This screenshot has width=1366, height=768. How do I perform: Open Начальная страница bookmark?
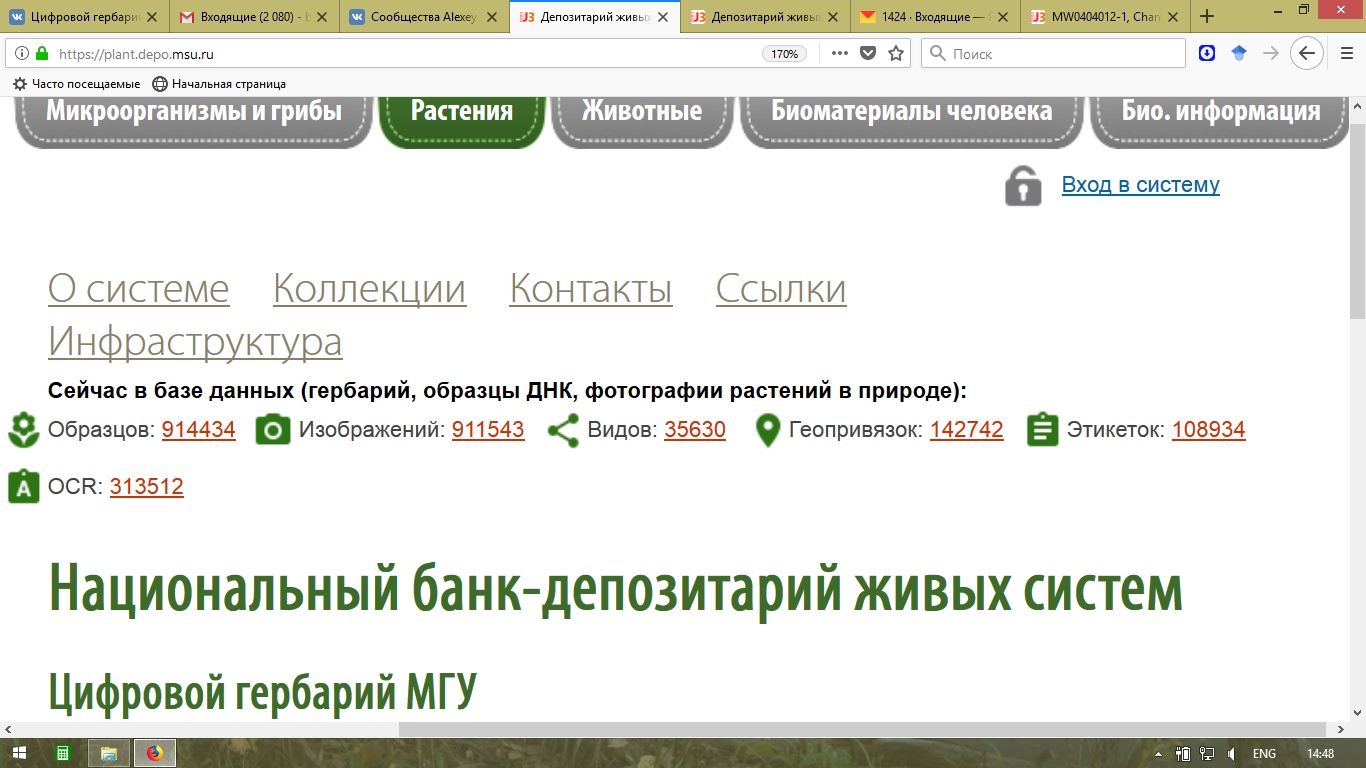[219, 84]
